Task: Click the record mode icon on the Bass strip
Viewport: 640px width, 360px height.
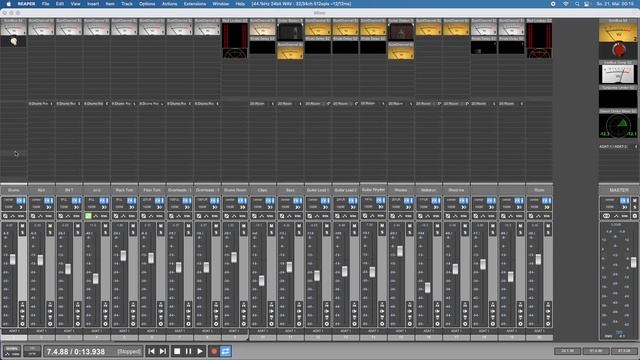Action: 299,318
